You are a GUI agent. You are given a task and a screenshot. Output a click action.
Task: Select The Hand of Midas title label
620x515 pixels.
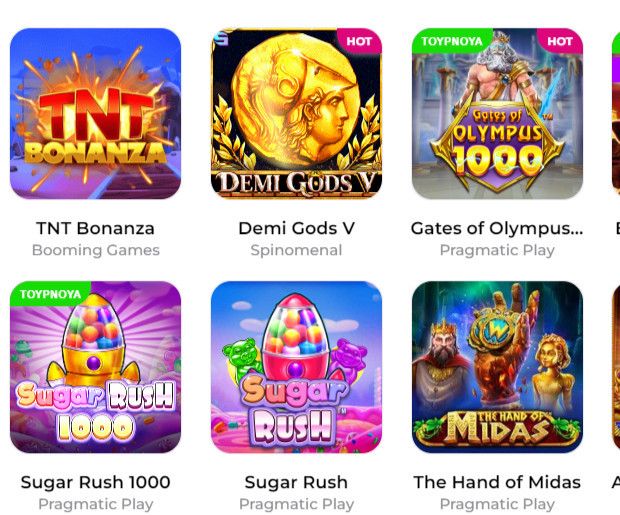(497, 482)
